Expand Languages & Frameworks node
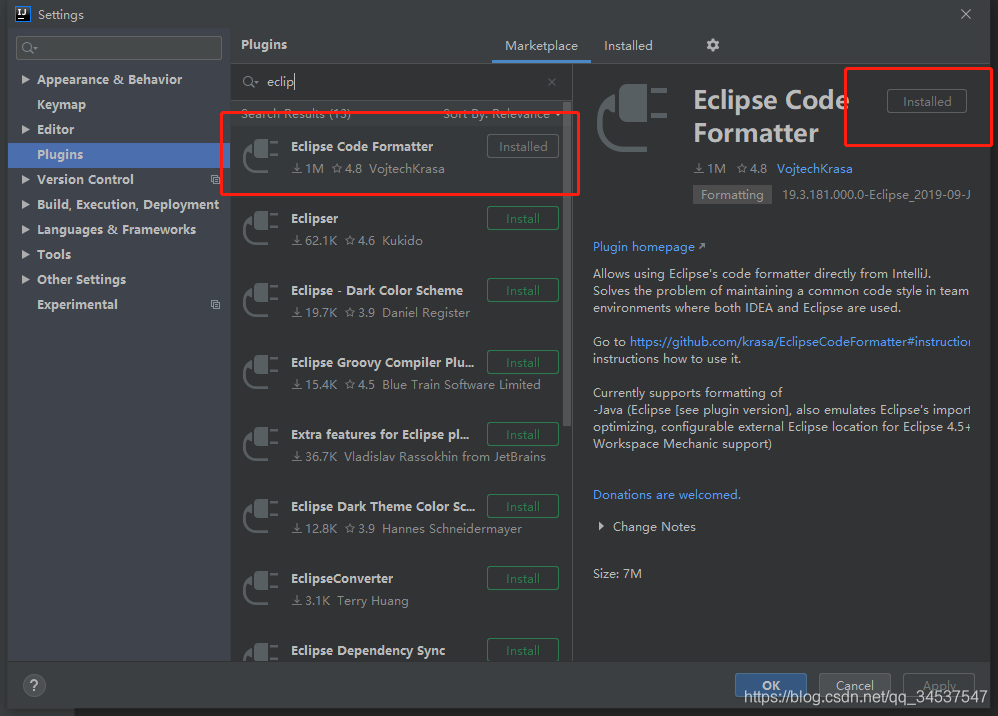998x716 pixels. pos(25,229)
